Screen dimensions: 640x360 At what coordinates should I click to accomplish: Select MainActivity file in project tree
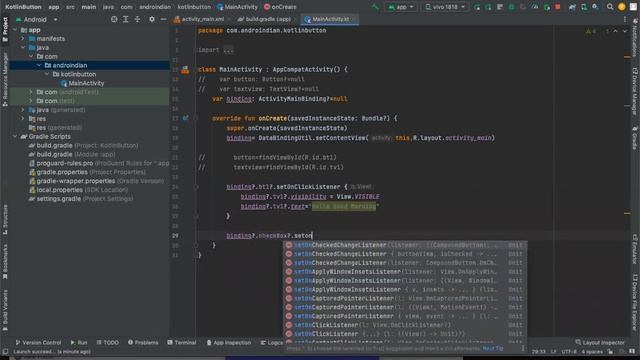pos(82,83)
